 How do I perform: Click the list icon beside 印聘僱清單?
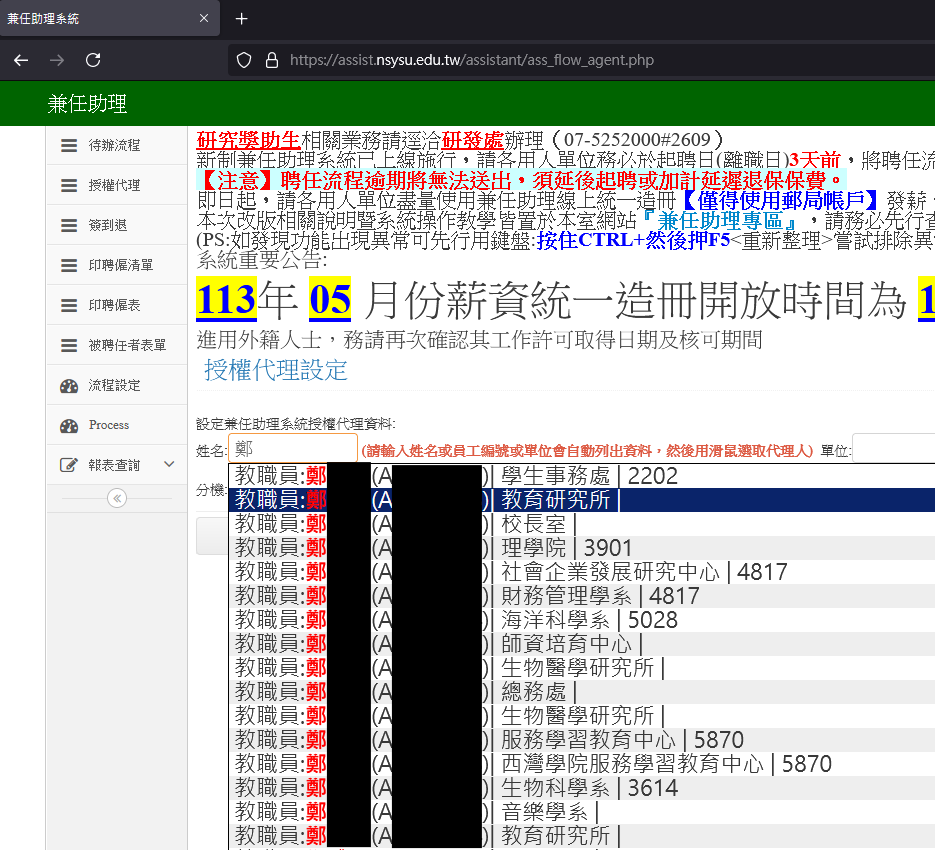click(x=69, y=265)
